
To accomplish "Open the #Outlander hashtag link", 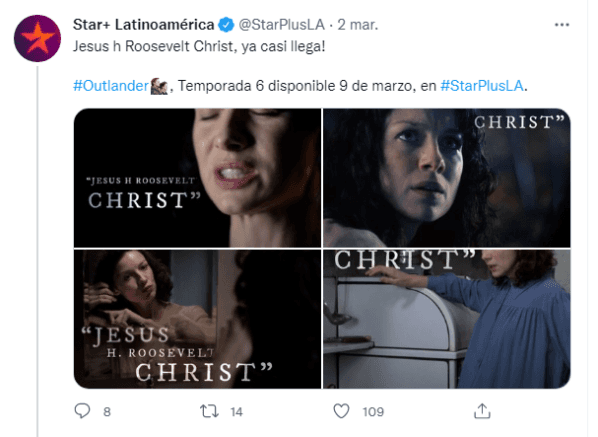I will (111, 86).
